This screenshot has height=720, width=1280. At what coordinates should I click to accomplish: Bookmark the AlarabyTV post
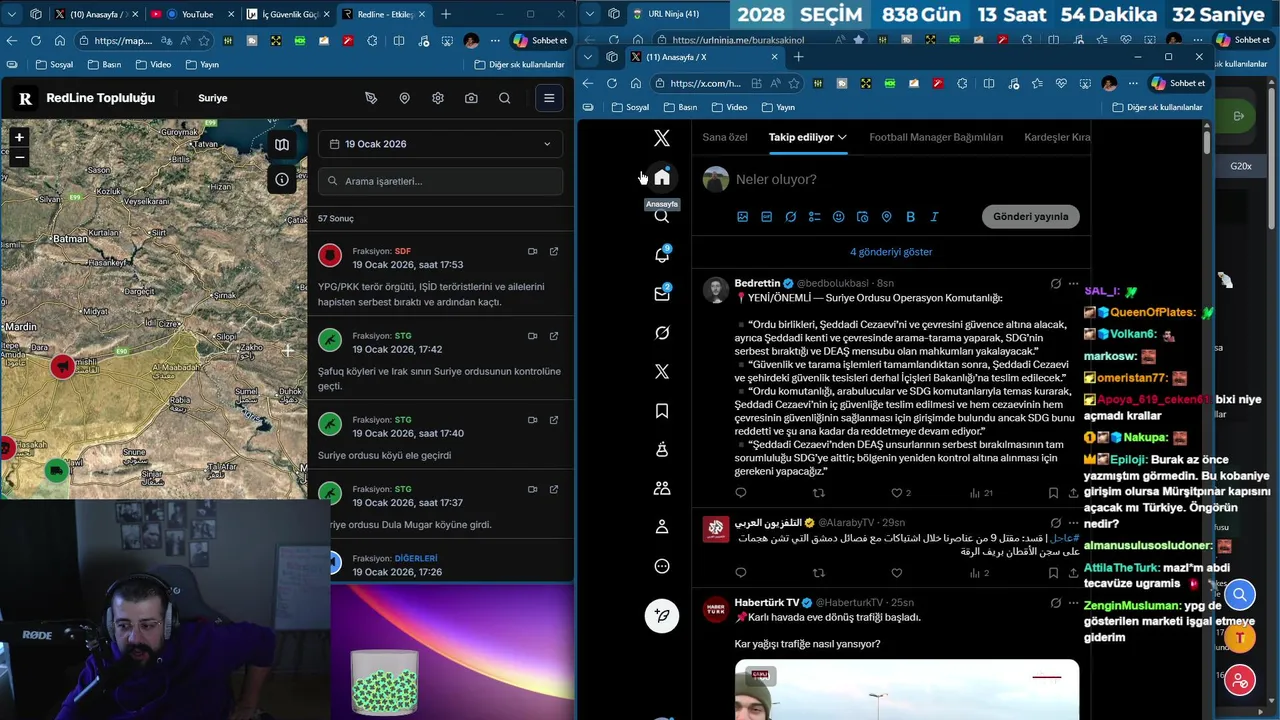(x=1053, y=573)
